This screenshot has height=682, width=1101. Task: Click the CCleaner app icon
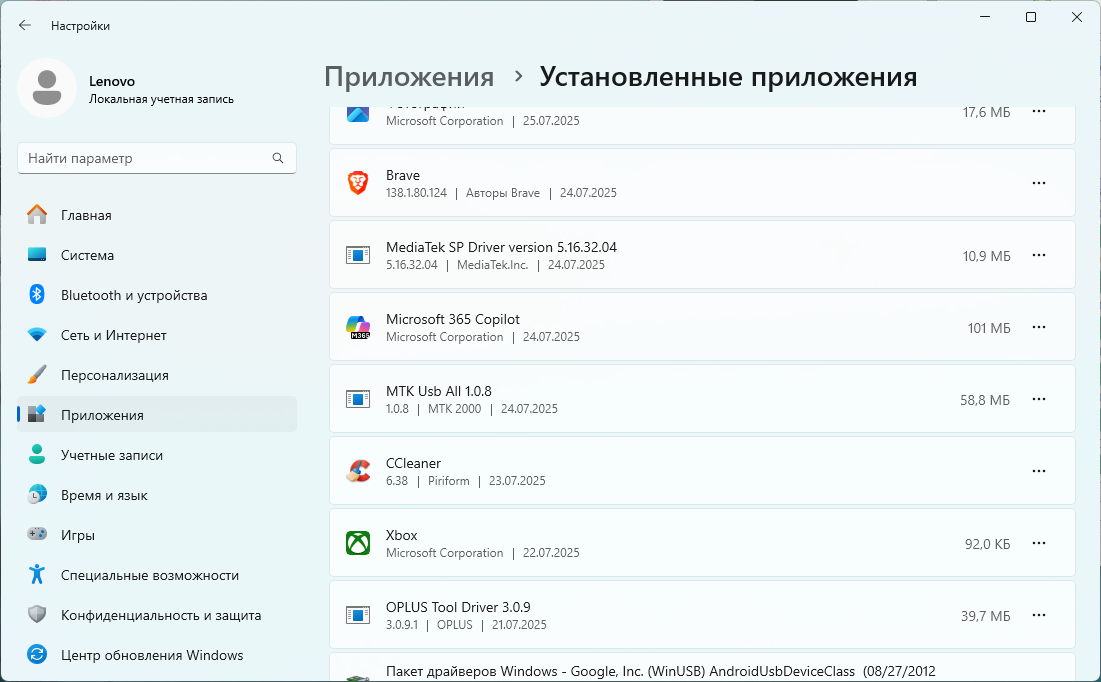[x=358, y=471]
